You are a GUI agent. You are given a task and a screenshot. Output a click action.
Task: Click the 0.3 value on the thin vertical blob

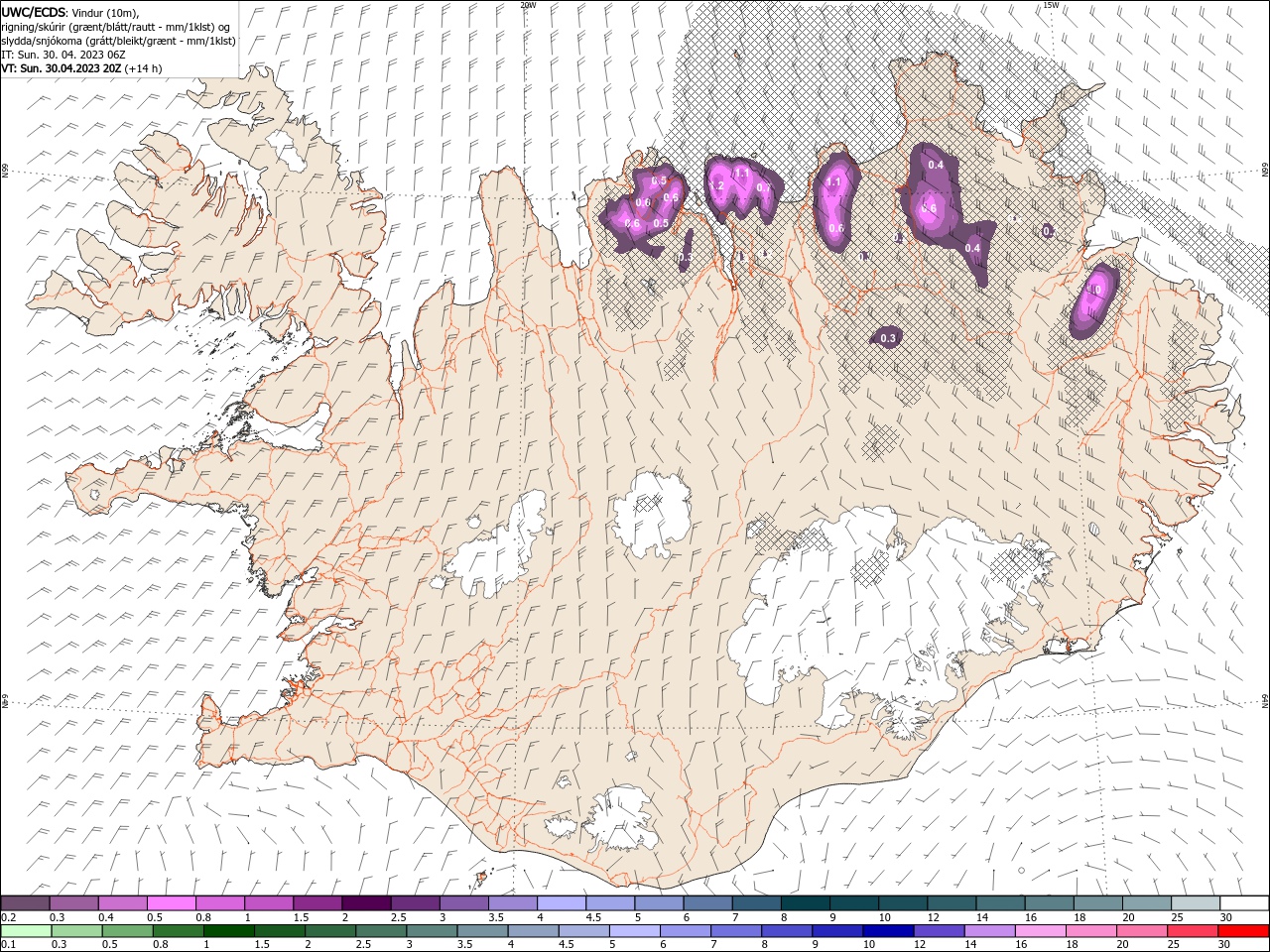[x=685, y=258]
